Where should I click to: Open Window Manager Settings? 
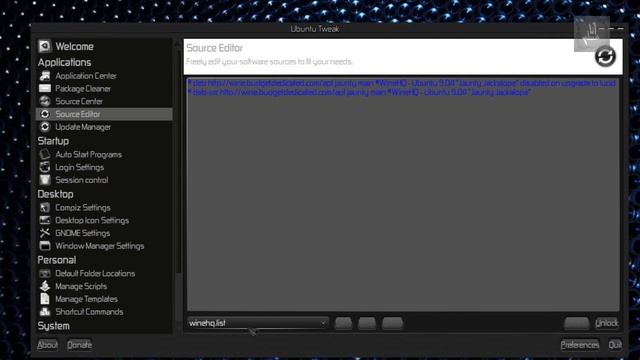click(x=100, y=246)
